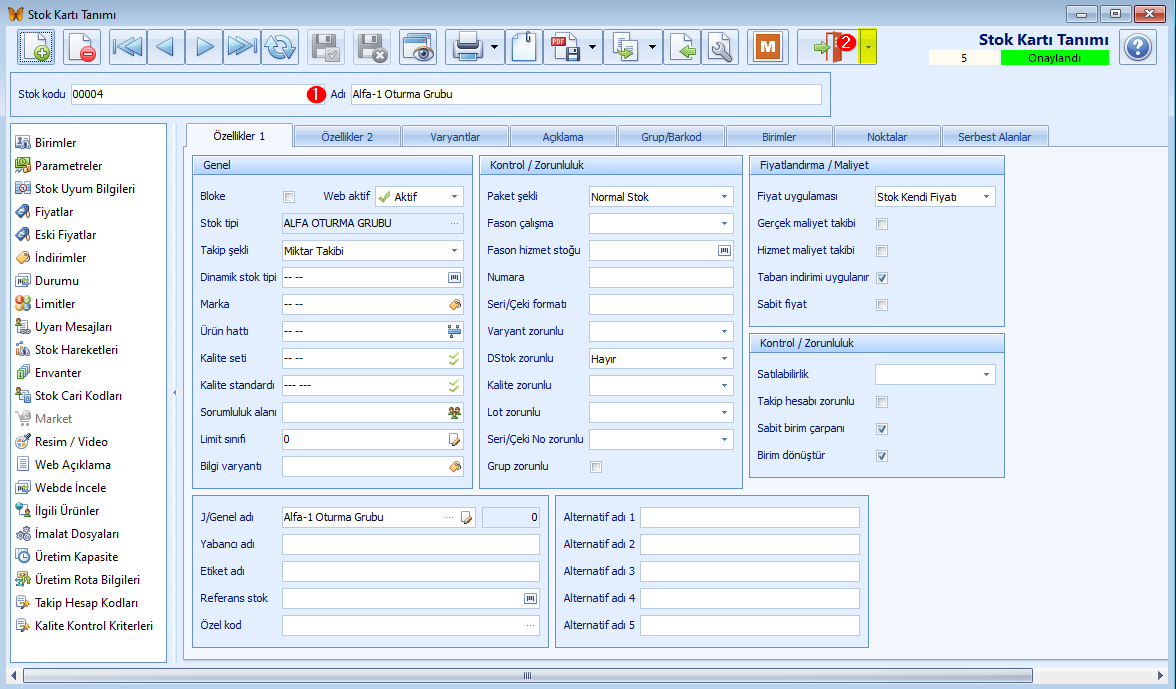Check Takip hesabı zorunlu
The width and height of the screenshot is (1176, 689).
[x=882, y=402]
